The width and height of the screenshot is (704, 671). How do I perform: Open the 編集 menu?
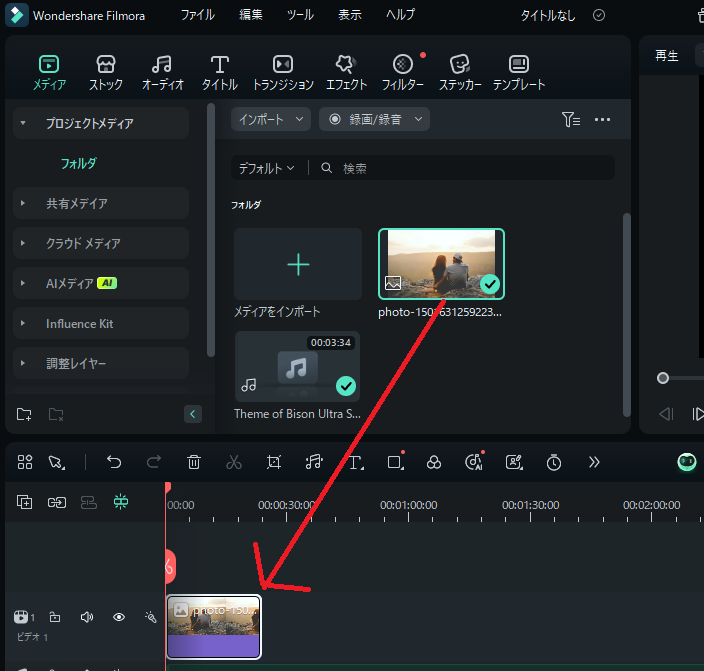[x=251, y=15]
